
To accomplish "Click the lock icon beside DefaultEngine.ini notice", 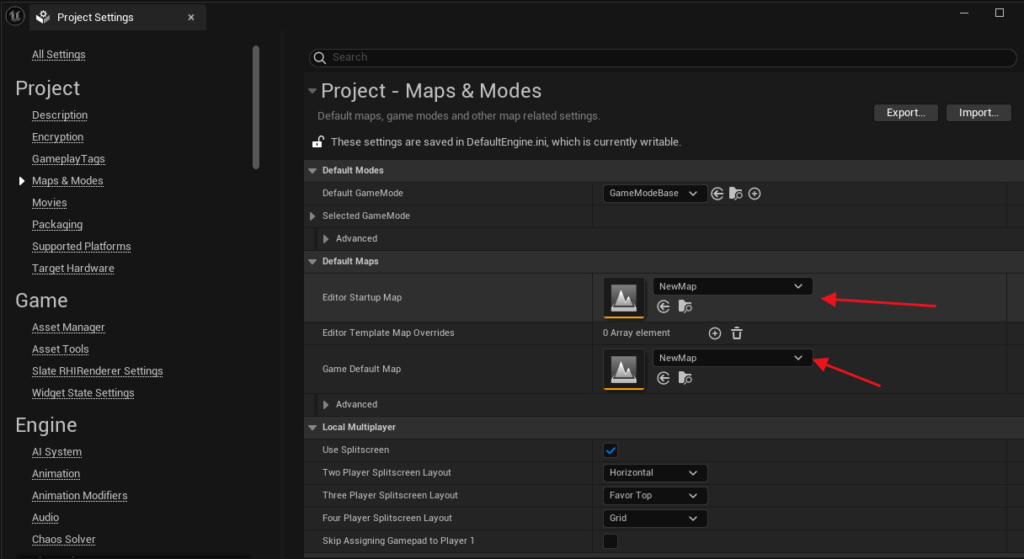I will point(318,142).
